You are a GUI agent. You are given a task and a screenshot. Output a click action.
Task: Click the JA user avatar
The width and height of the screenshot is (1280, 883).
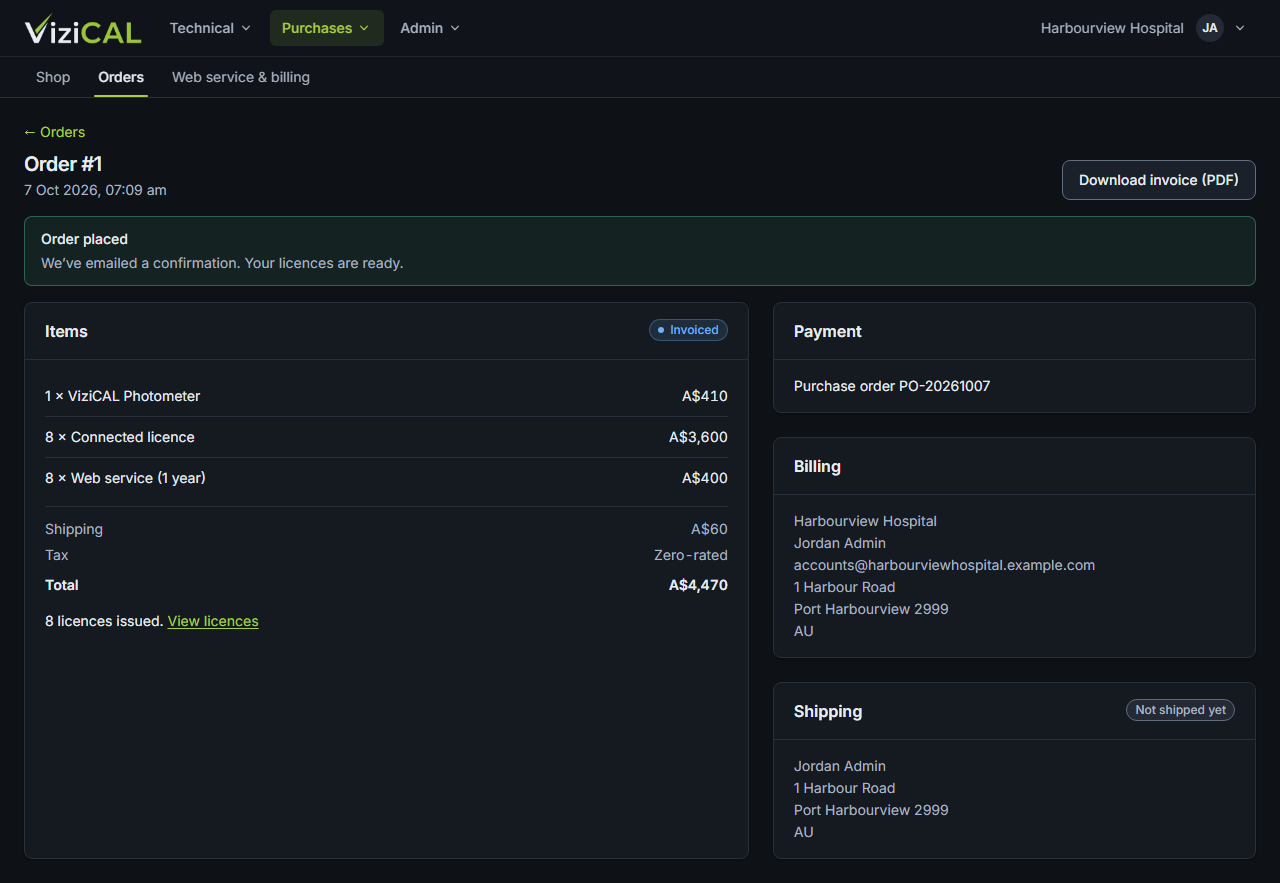(x=1210, y=28)
